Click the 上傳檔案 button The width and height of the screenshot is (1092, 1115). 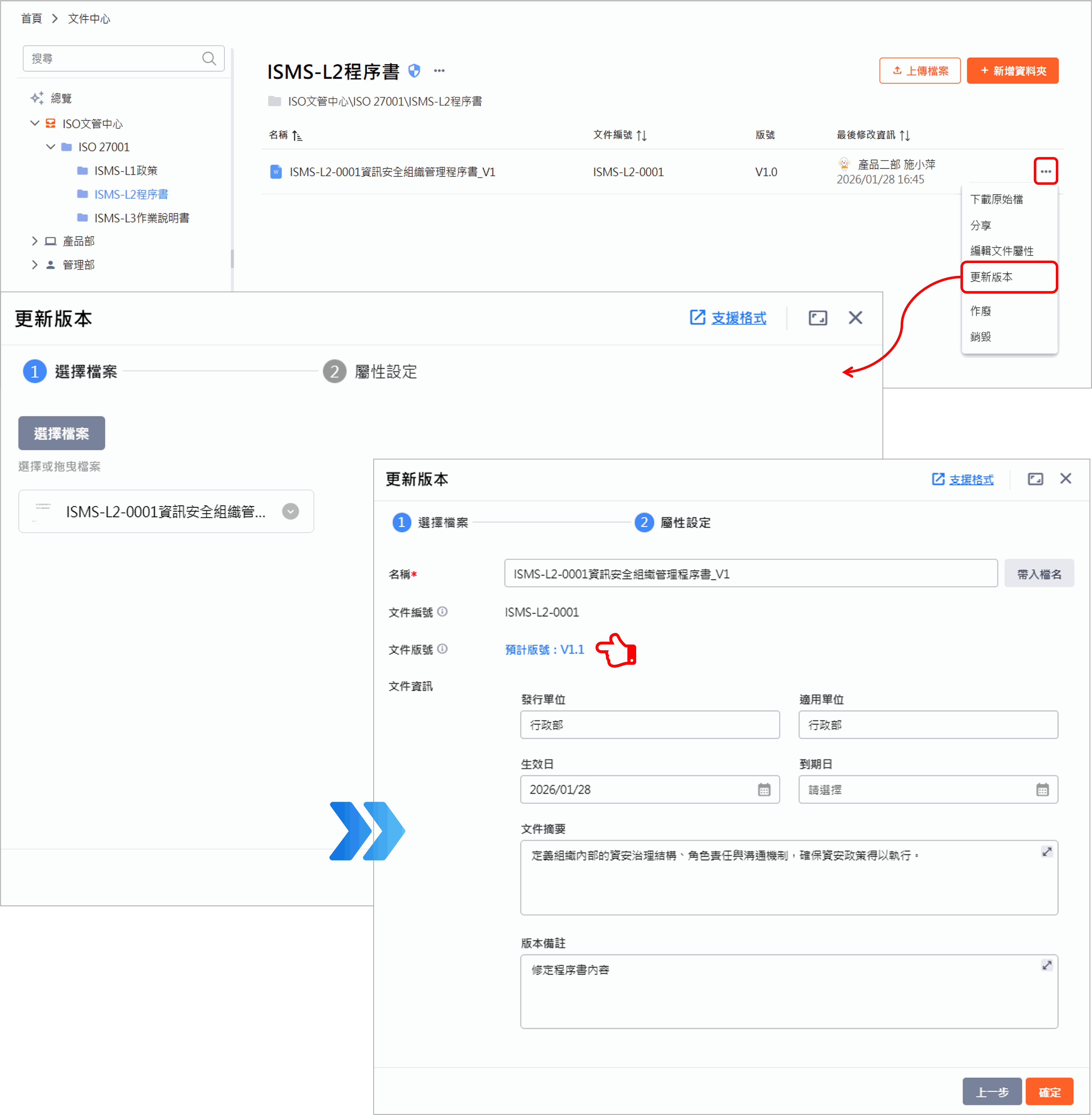click(x=919, y=71)
